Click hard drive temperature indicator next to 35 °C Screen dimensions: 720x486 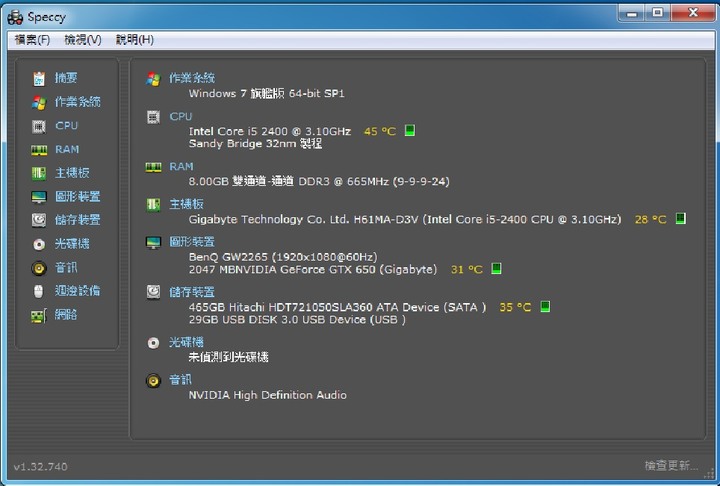[545, 306]
